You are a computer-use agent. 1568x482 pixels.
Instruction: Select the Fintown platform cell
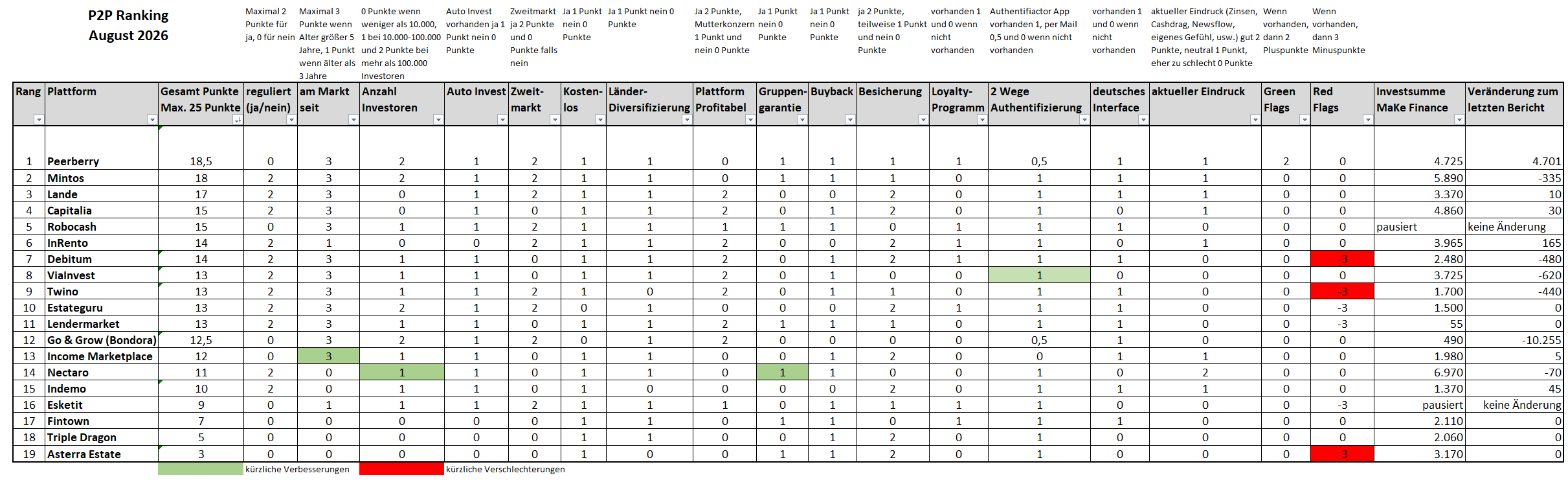tap(102, 421)
